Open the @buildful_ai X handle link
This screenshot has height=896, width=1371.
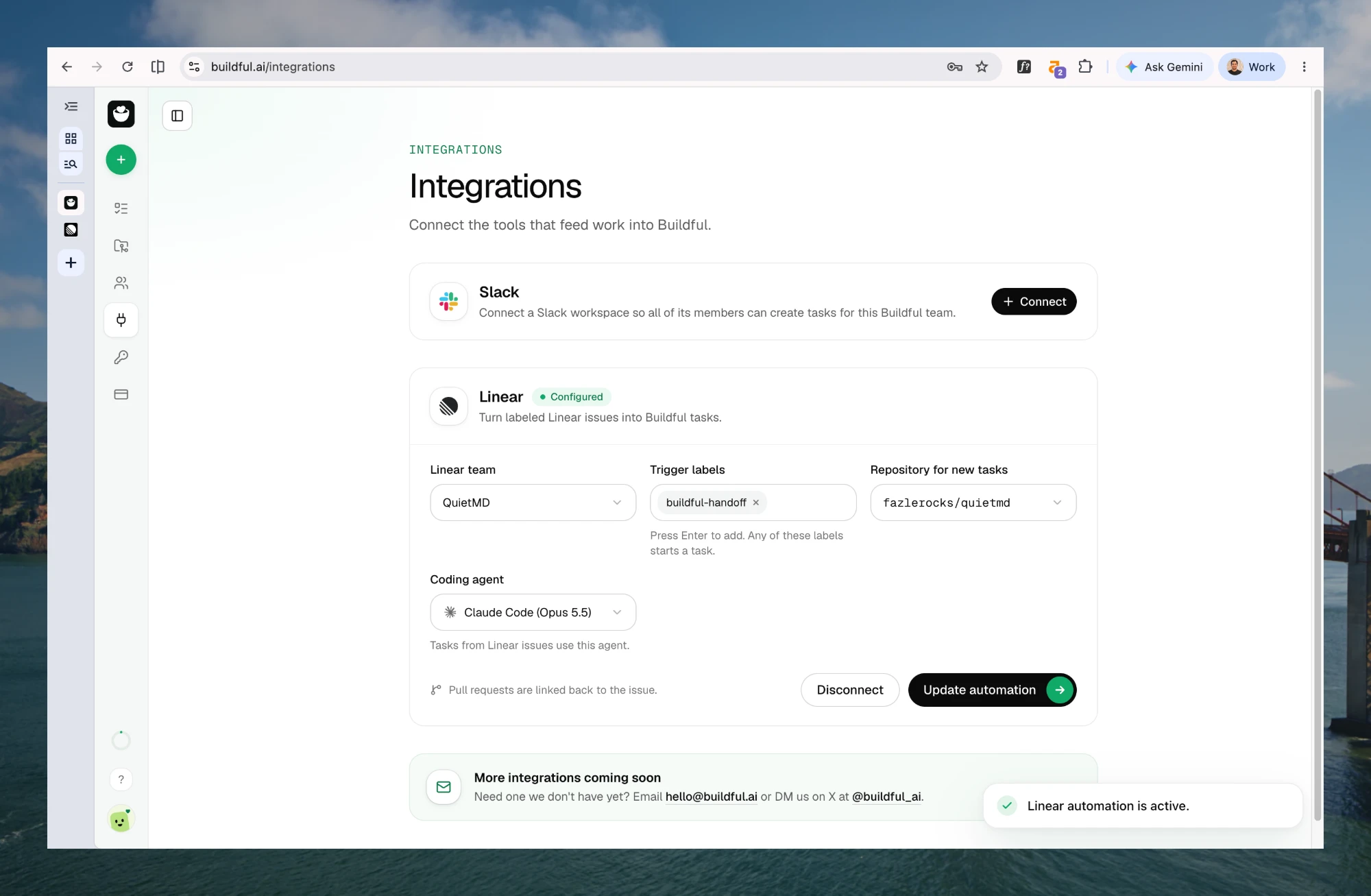tap(886, 797)
